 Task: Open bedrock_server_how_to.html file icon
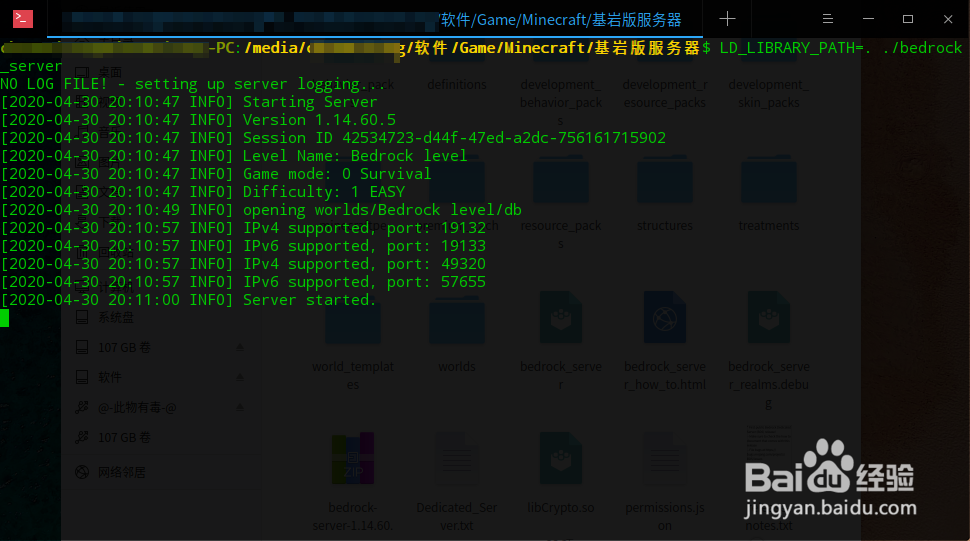point(664,318)
